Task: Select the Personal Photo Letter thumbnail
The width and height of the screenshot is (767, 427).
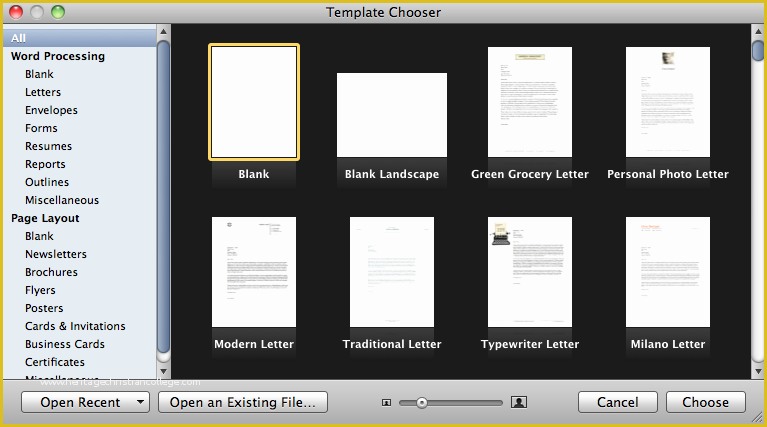Action: [668, 102]
